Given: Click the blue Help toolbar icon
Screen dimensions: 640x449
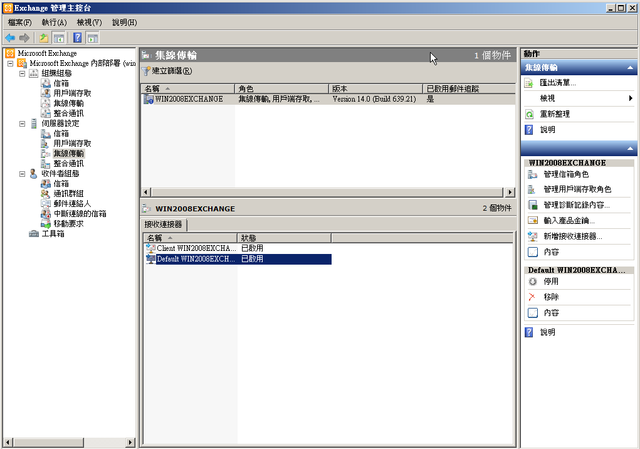Looking at the screenshot, I should click(78, 38).
